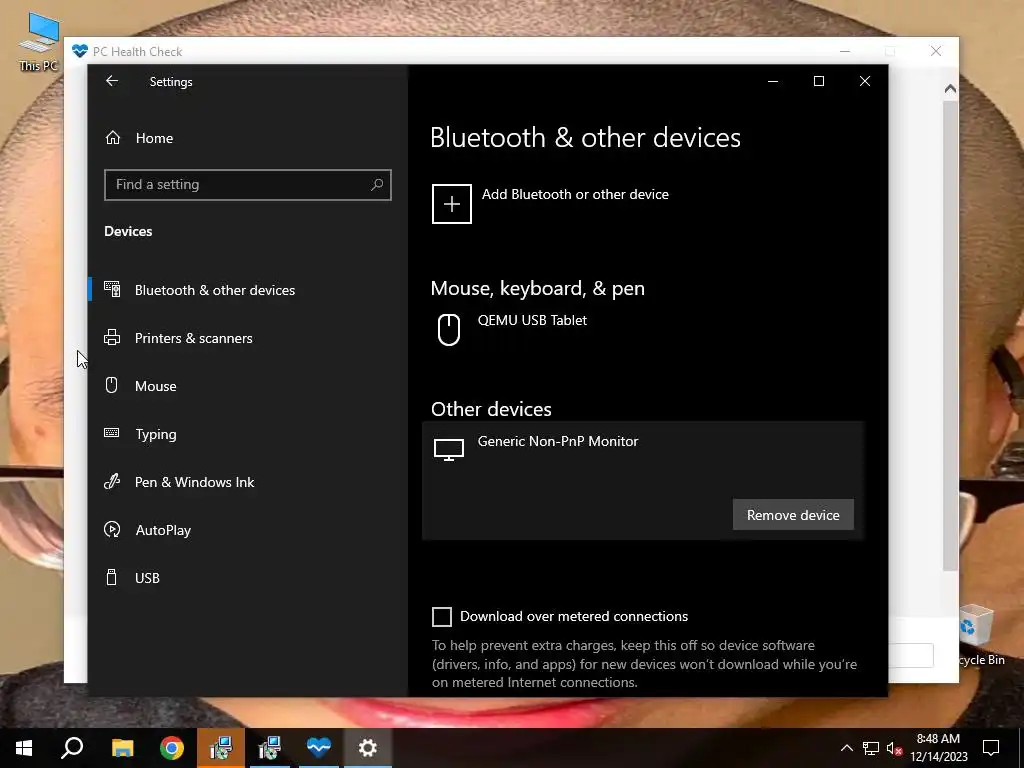Select This PC desktop icon
The height and width of the screenshot is (768, 1024).
click(x=38, y=42)
